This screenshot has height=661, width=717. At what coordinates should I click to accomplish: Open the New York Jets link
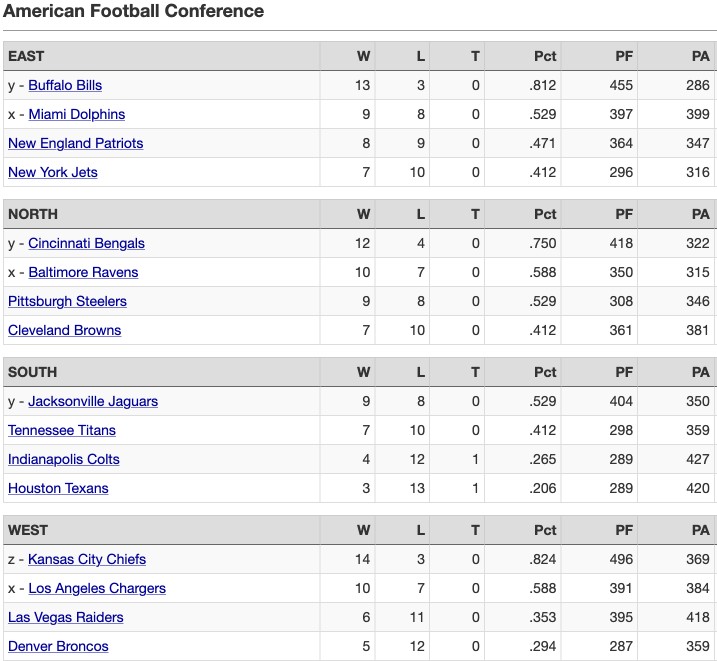53,172
